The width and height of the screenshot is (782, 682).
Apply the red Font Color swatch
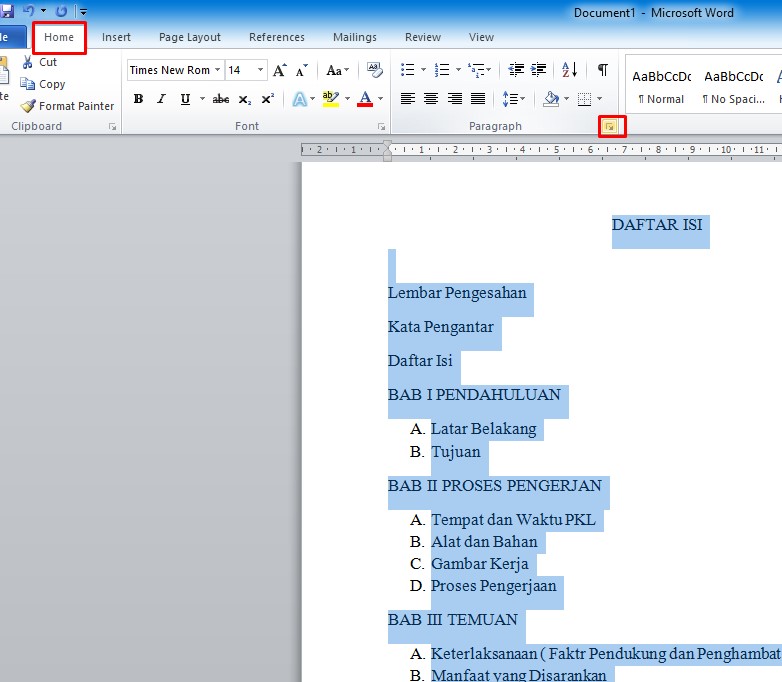pos(363,99)
